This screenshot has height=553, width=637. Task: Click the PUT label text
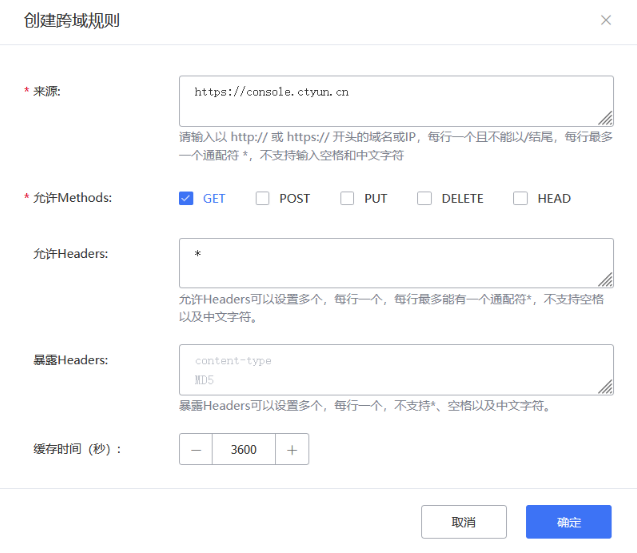376,199
